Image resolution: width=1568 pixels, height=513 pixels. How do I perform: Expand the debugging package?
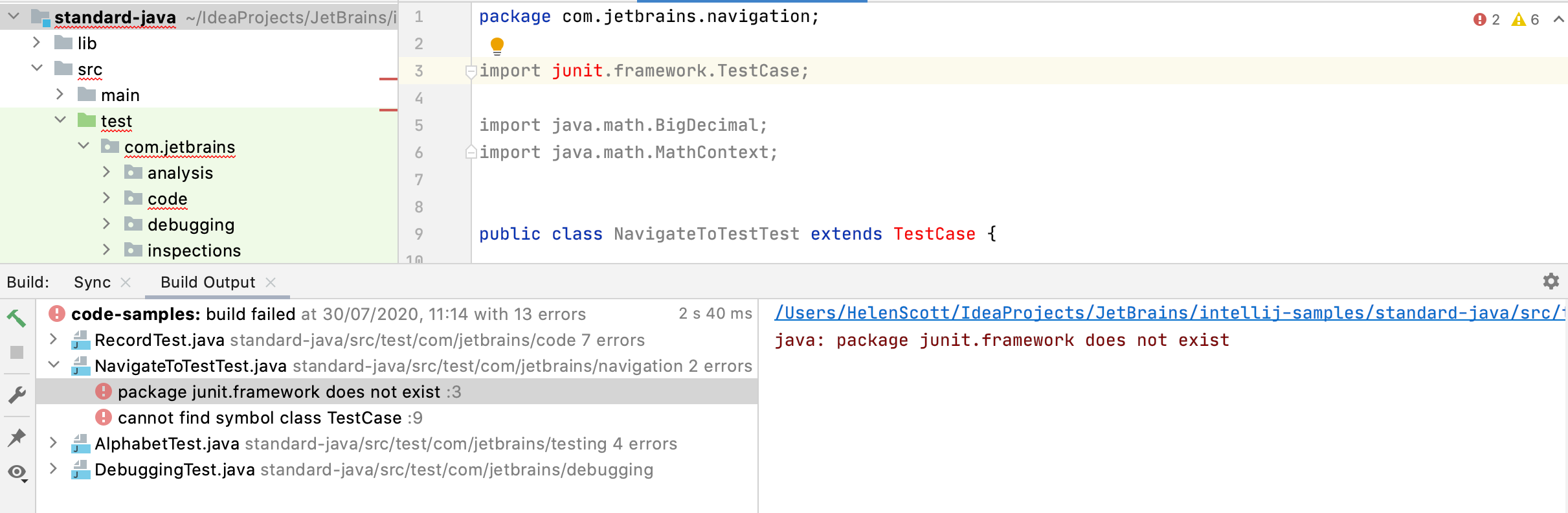pos(106,223)
